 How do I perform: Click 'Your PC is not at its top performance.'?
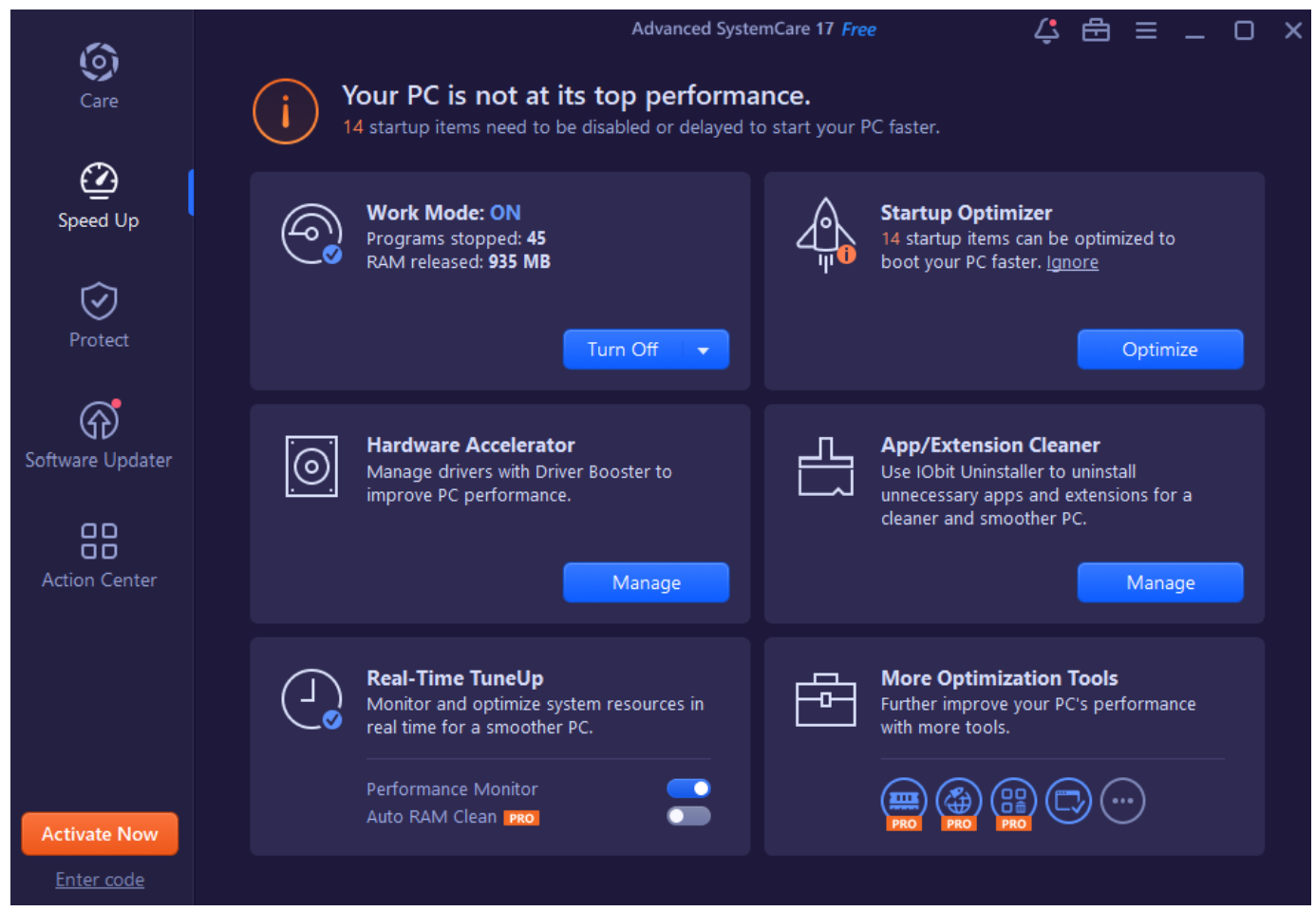pos(576,96)
